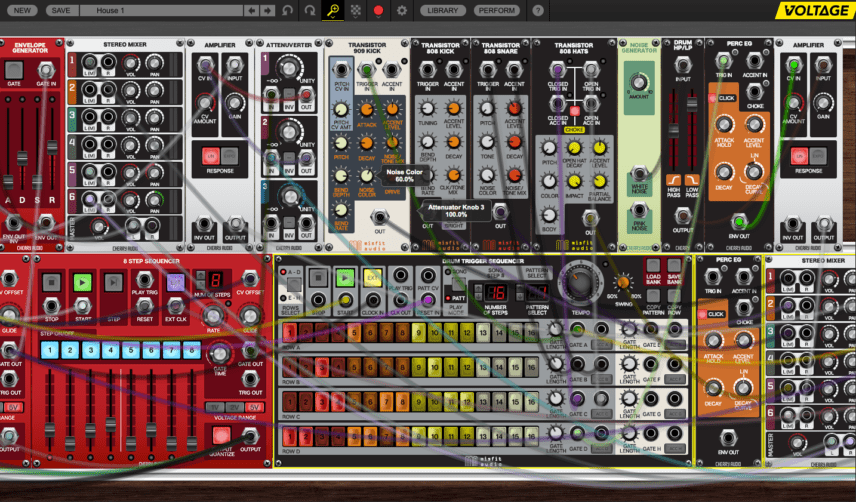Toggle Rows Select A-D / E-H switch
The image size is (856, 502).
[294, 285]
